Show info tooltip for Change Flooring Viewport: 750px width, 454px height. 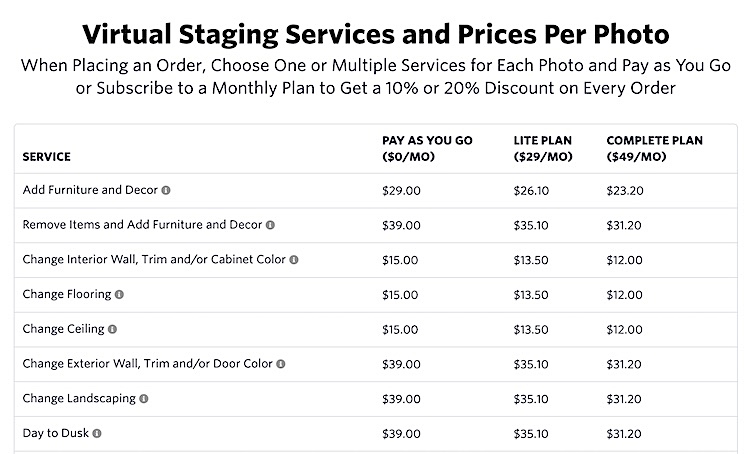tap(119, 295)
